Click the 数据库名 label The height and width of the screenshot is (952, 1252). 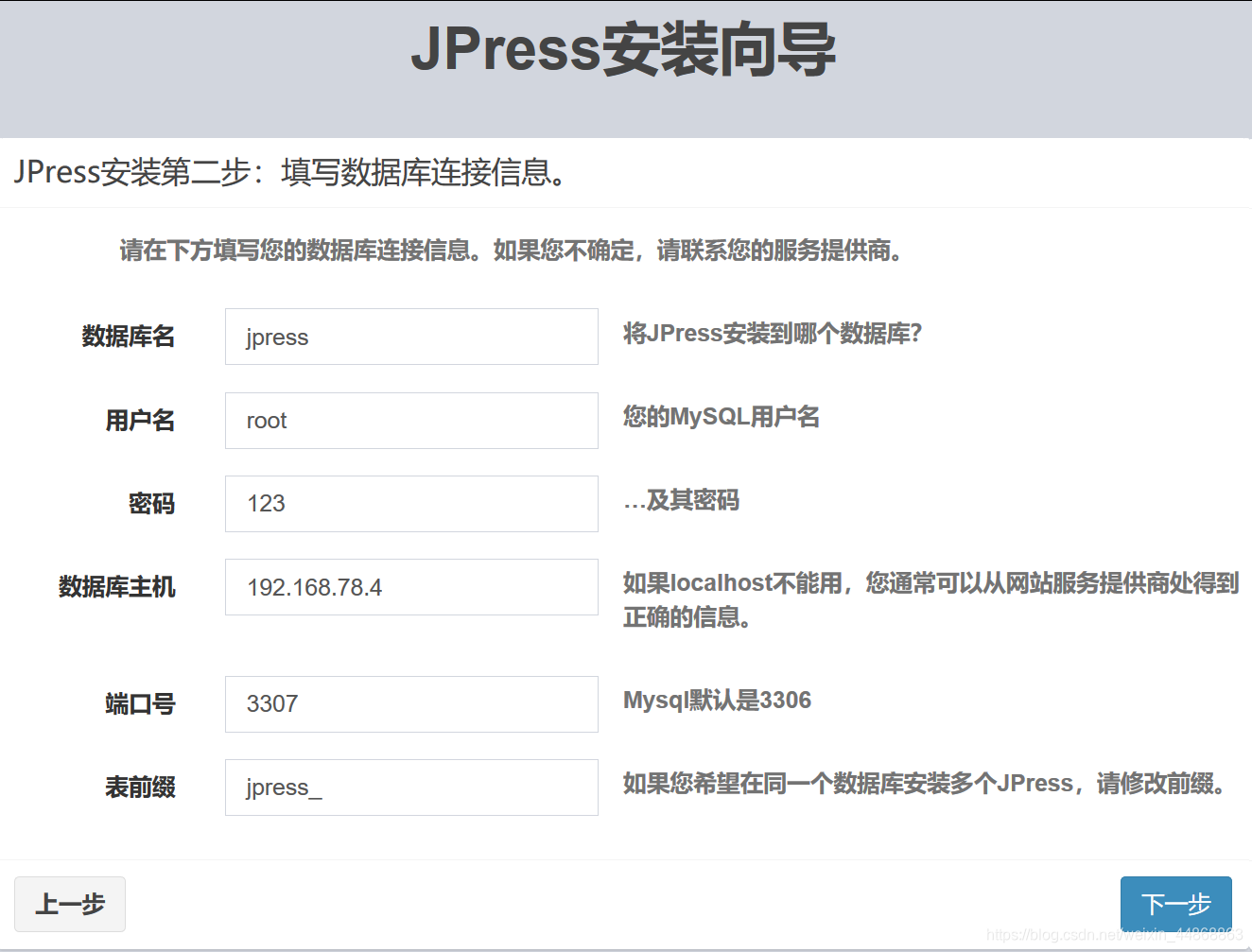point(129,337)
